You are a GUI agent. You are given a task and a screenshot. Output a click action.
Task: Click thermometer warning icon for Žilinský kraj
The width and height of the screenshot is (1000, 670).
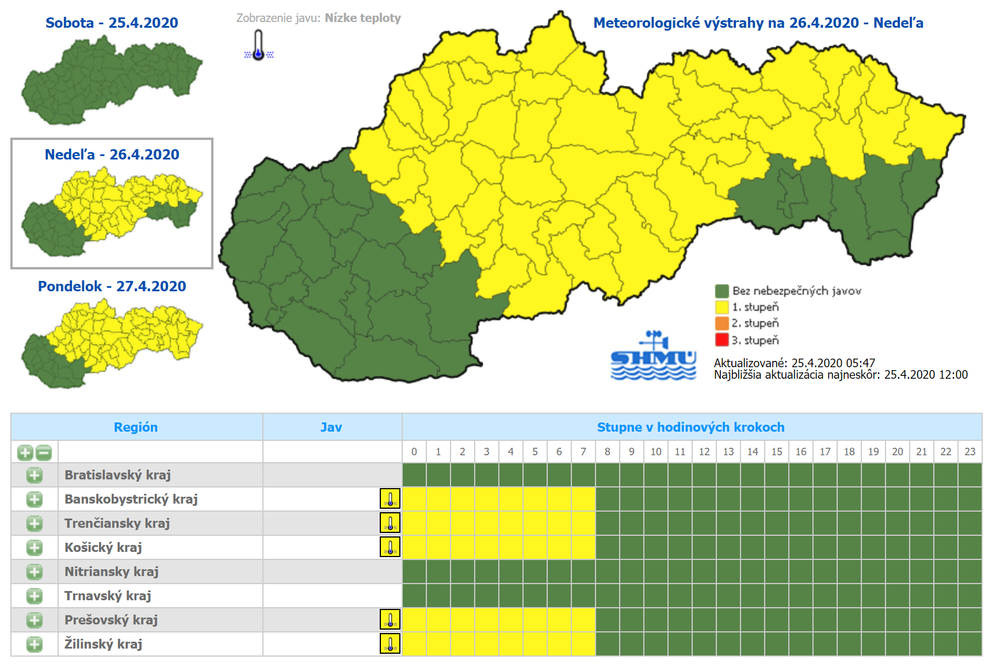[389, 644]
